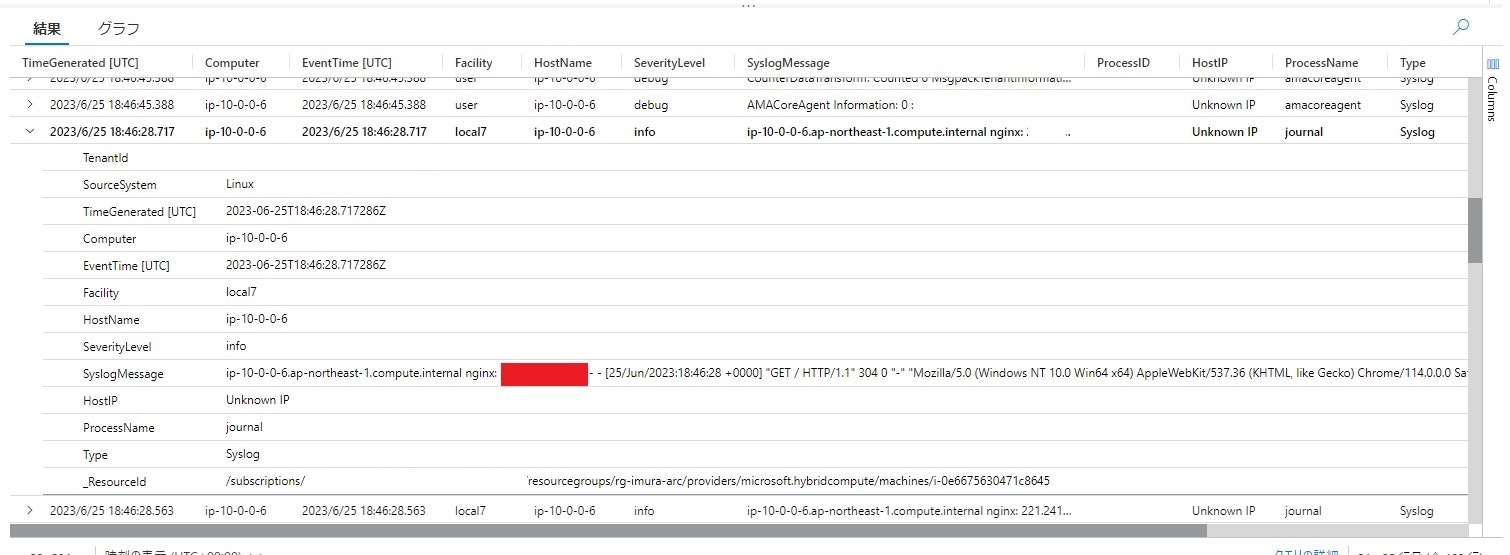The image size is (1510, 555).
Task: Select the HostName detail value ip-10-0-0-6
Action: 257,320
